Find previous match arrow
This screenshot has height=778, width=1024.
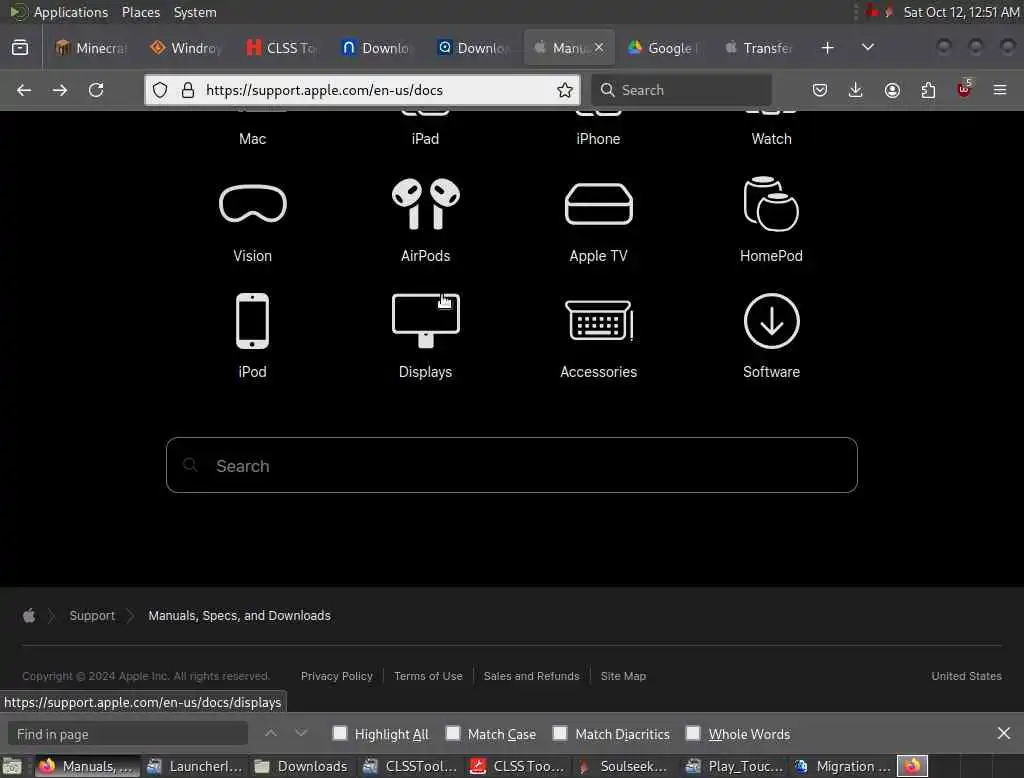tap(271, 734)
